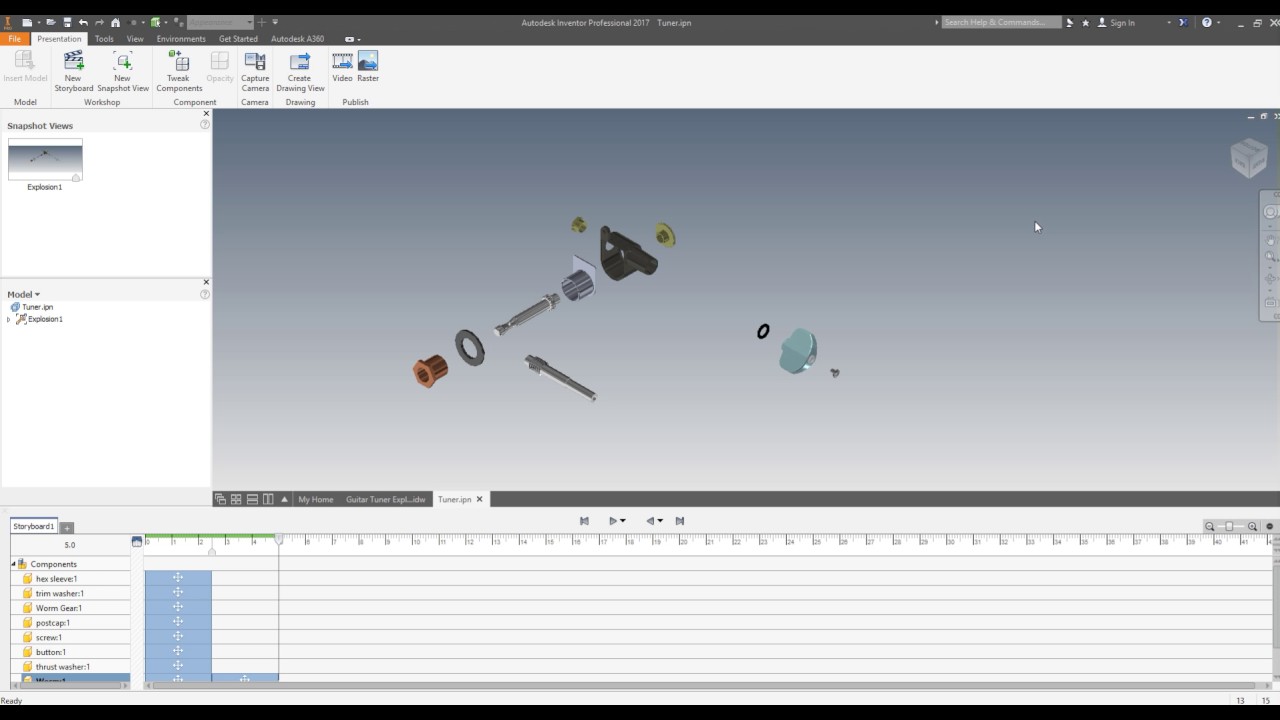The width and height of the screenshot is (1280, 720).
Task: Select the Tweak Components tool
Action: 179,71
